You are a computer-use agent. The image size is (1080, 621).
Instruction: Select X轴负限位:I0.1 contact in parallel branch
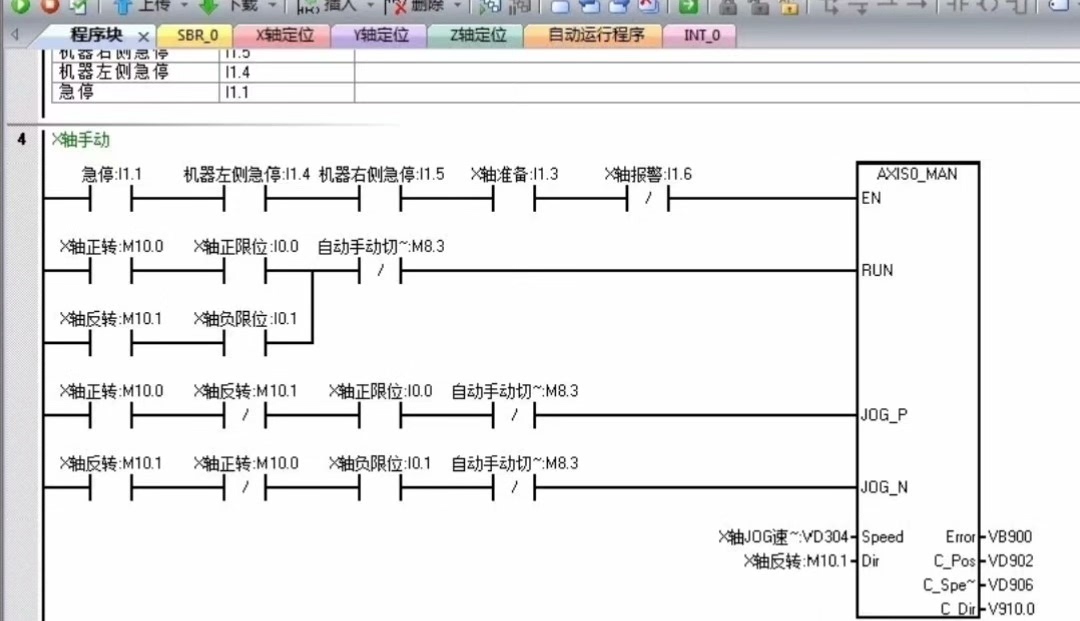coord(245,344)
